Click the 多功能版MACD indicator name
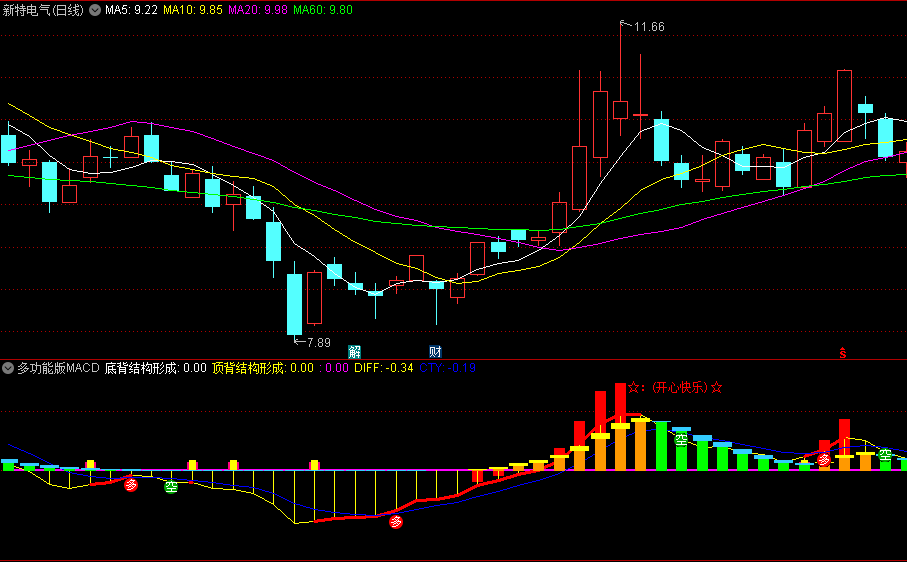The image size is (907, 562). coord(58,368)
